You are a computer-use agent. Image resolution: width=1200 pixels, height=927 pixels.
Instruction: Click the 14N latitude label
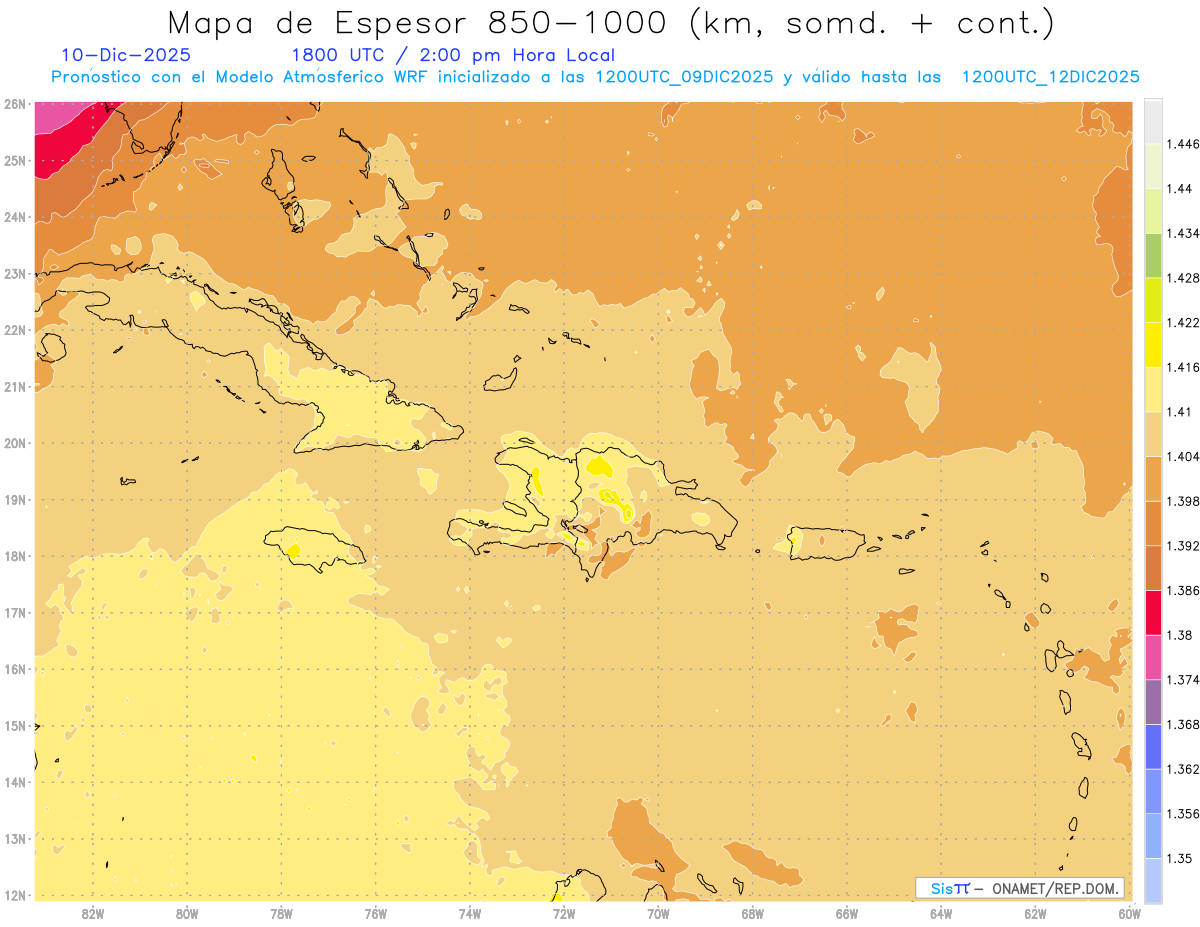click(x=14, y=782)
